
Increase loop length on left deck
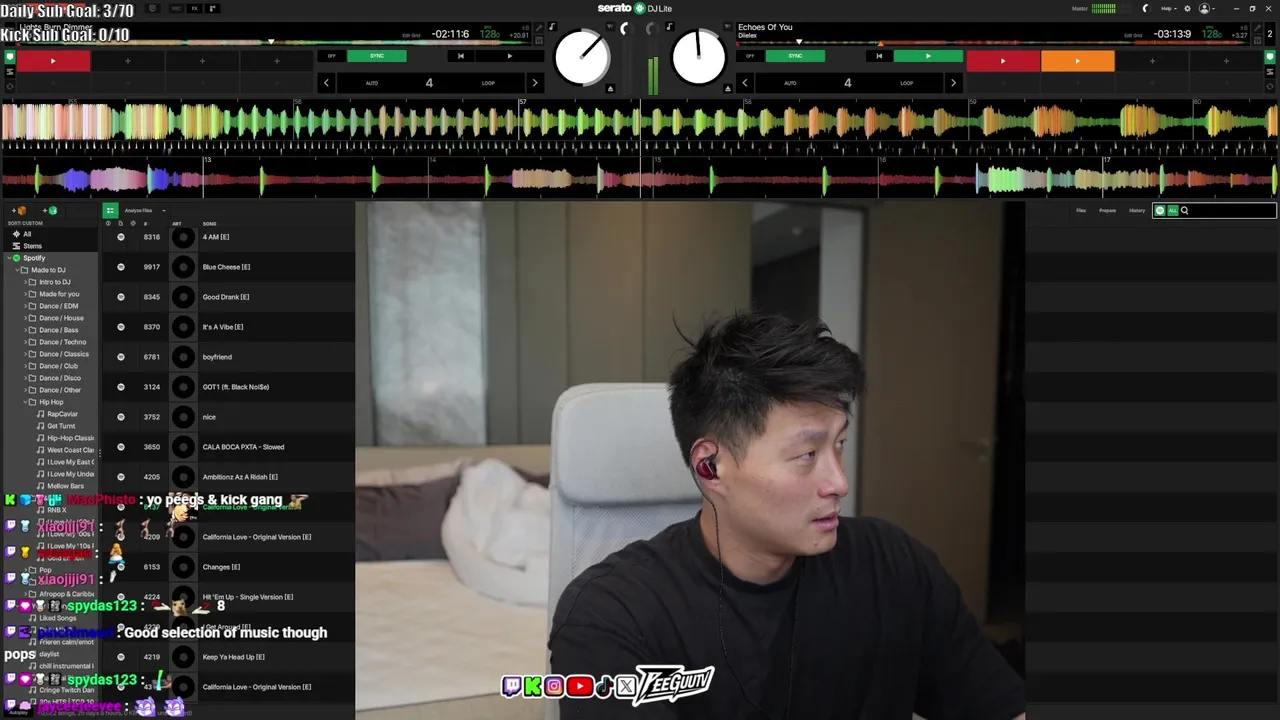[x=534, y=83]
